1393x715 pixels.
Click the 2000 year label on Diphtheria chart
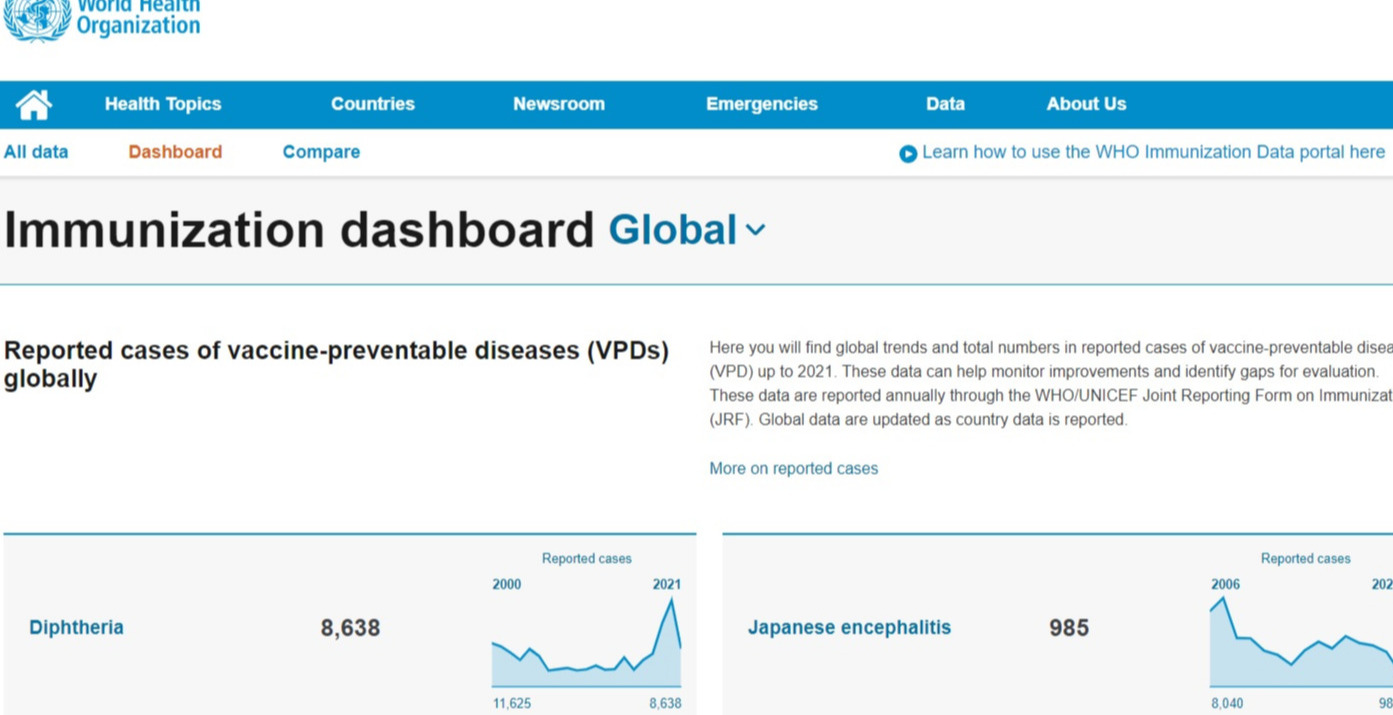coord(506,584)
